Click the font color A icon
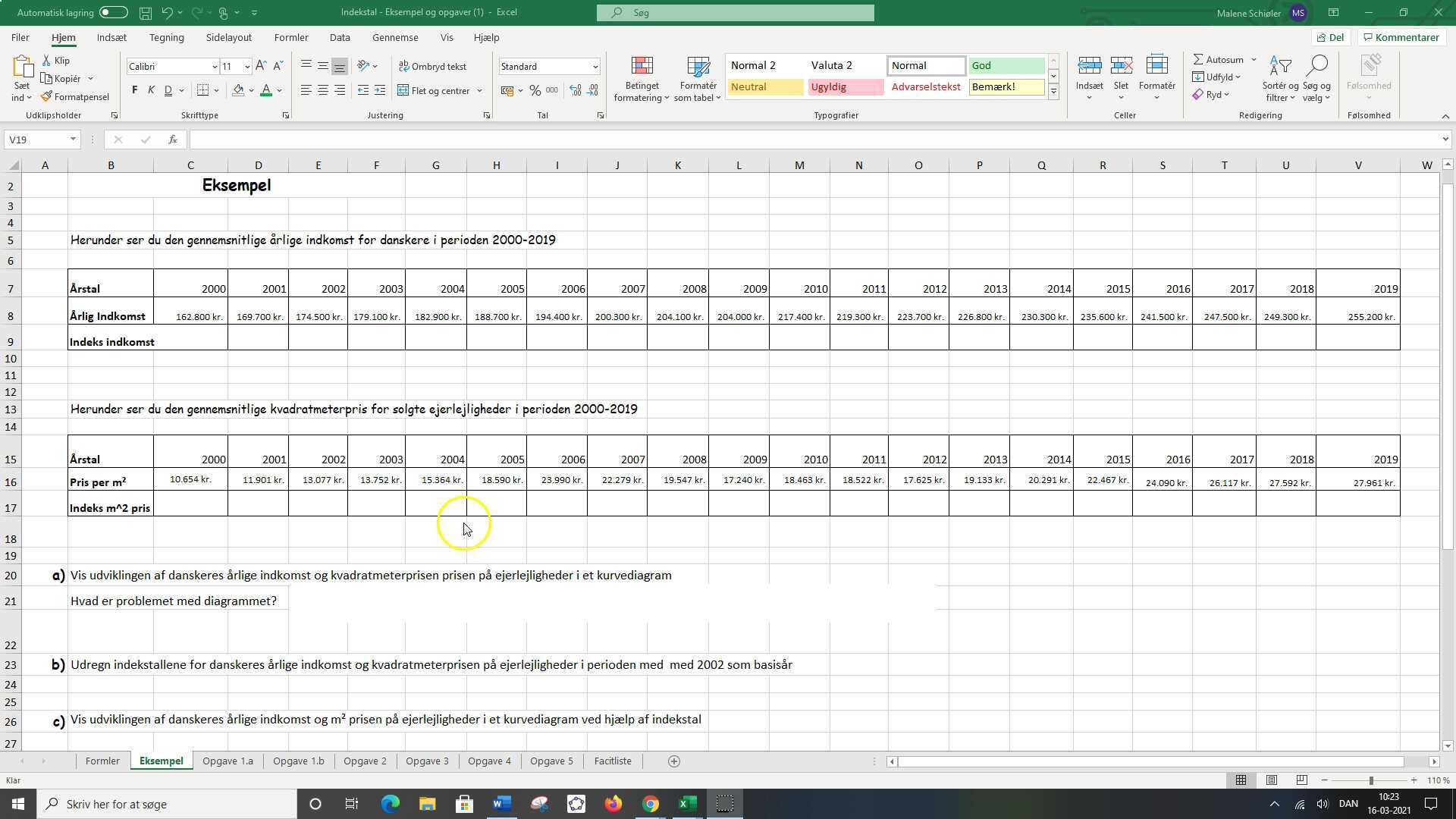 coord(266,90)
